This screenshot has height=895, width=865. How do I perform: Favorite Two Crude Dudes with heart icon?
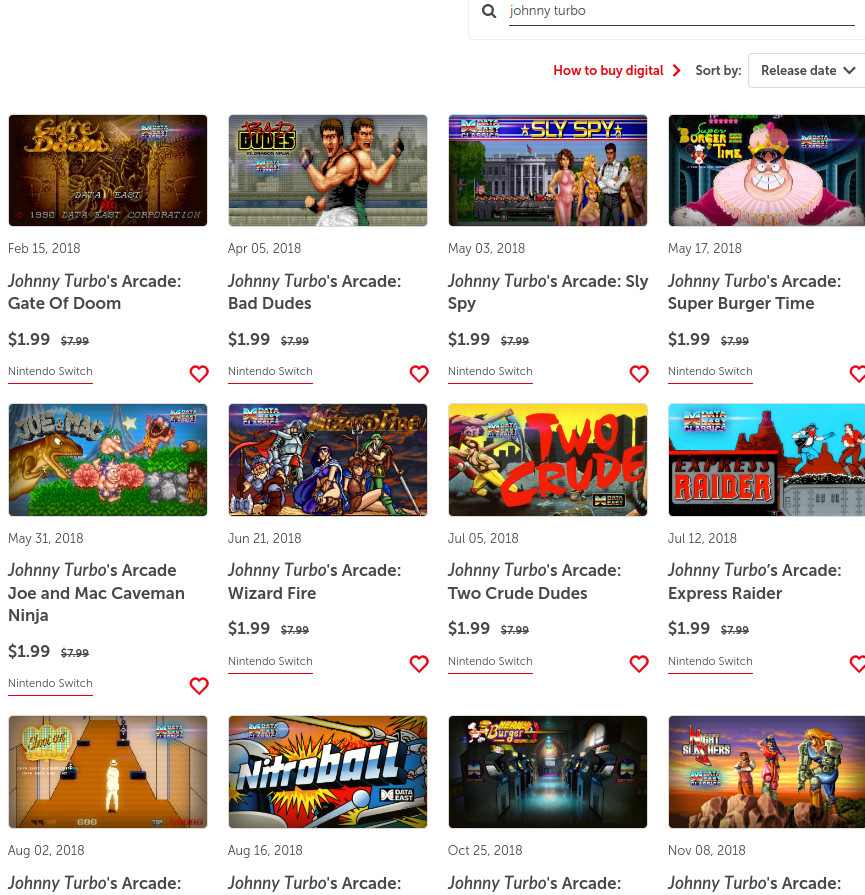(639, 664)
